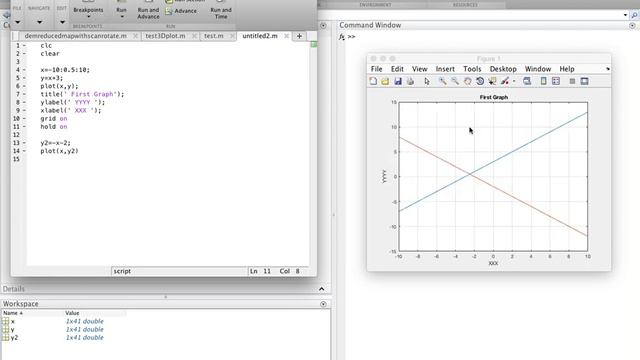This screenshot has width=640, height=360.
Task: Select the Rotate 3D tool in Figure 1
Action: tap(480, 81)
